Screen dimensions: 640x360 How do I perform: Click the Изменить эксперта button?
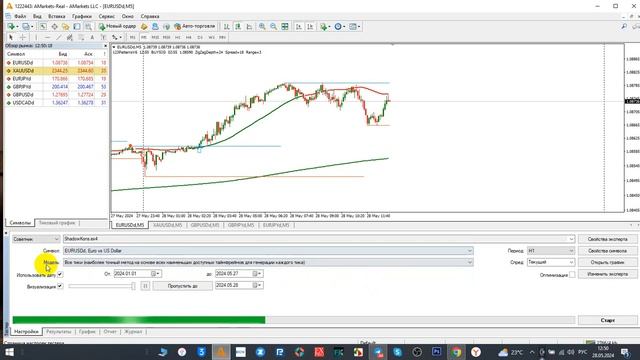point(607,274)
